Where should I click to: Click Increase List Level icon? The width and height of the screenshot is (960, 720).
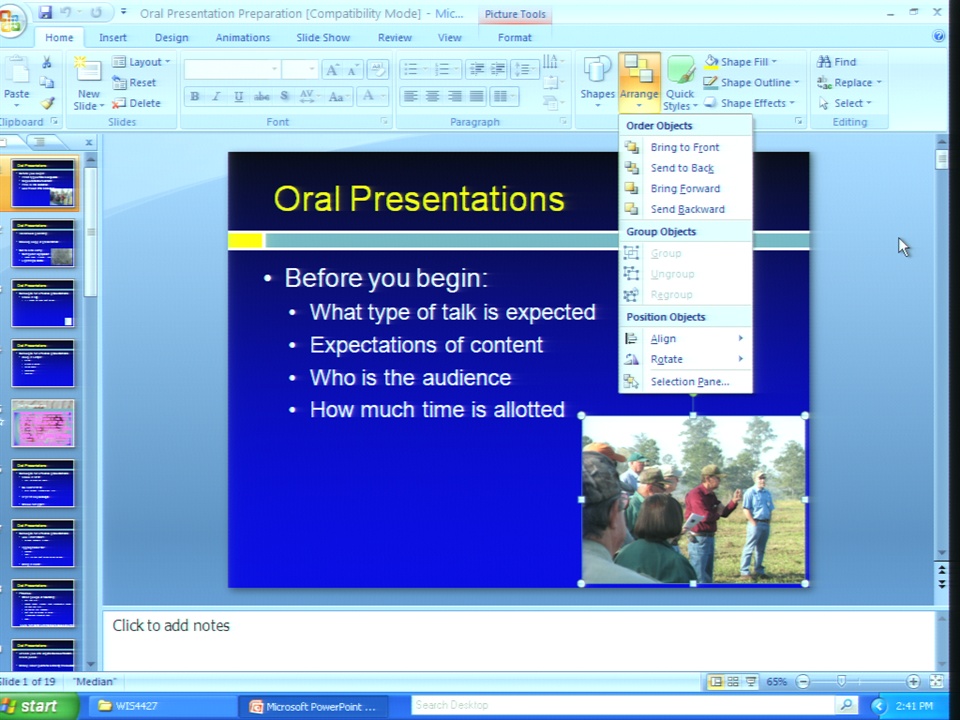point(498,69)
